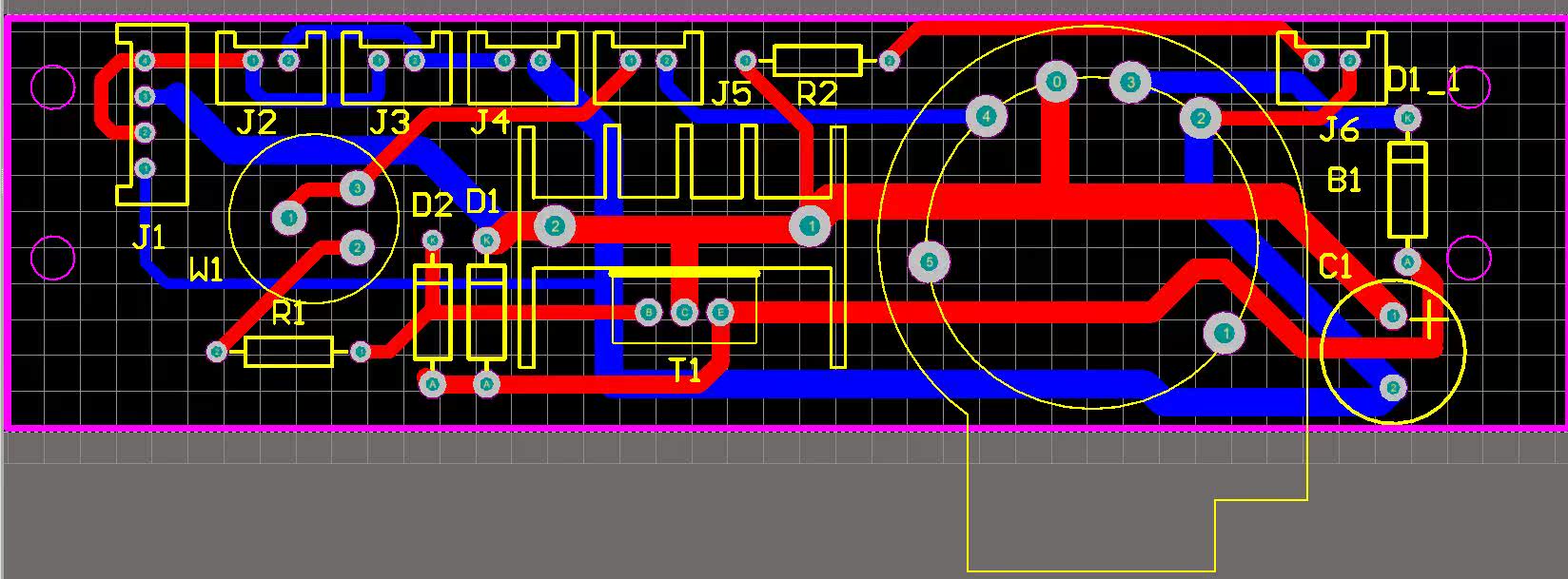Click the A pad of diode D1
The image size is (1568, 579).
coord(487,384)
